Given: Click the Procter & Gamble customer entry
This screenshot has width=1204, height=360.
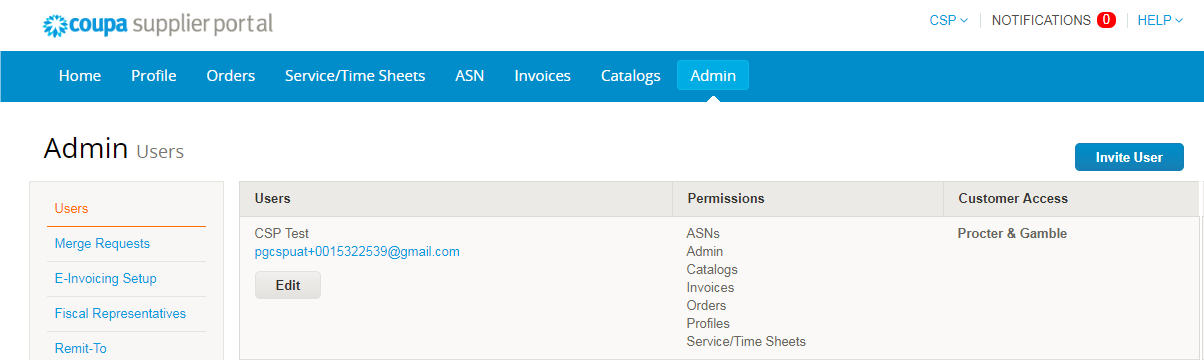Looking at the screenshot, I should tap(1012, 234).
